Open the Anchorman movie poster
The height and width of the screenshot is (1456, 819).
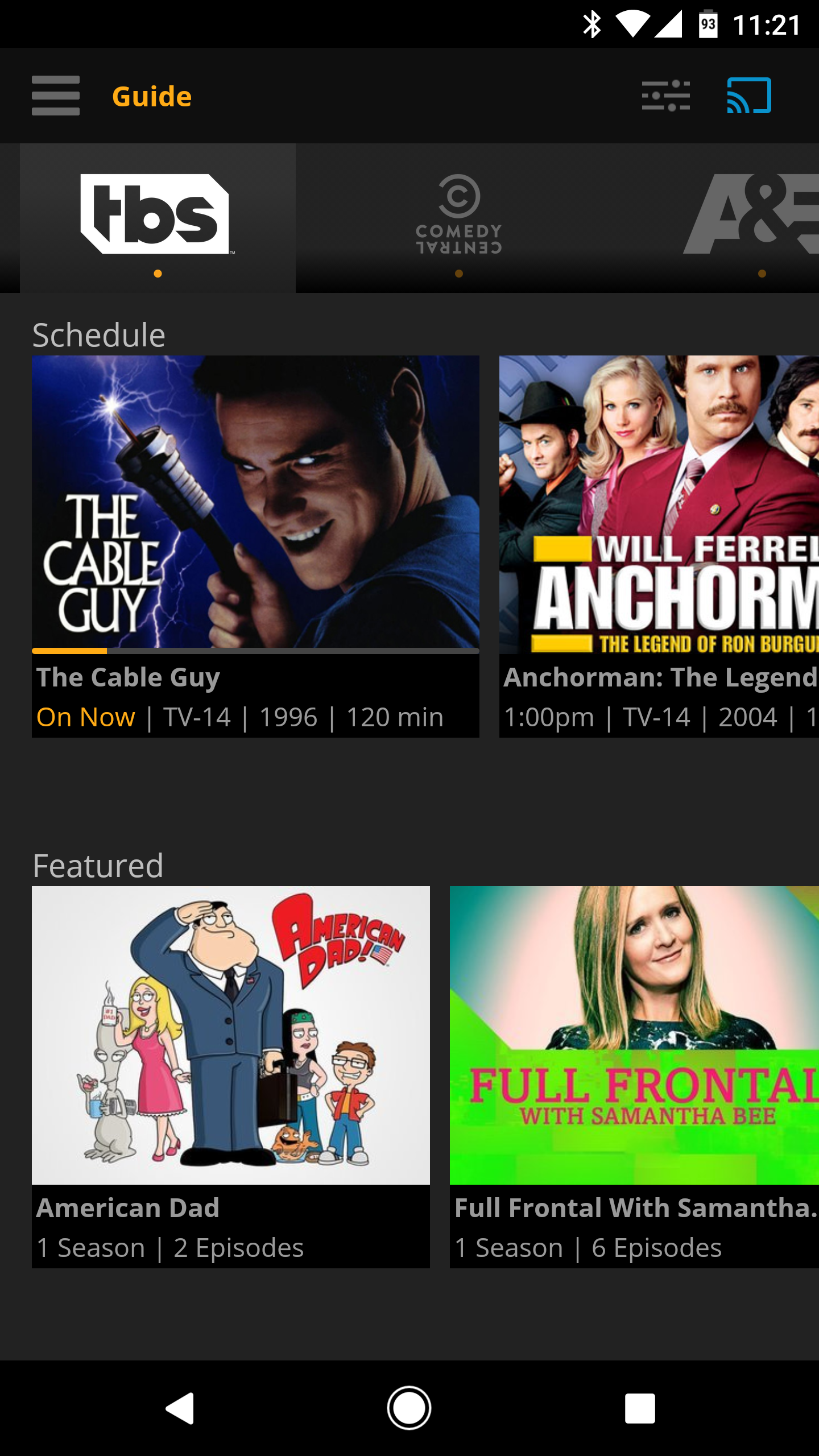(x=659, y=504)
